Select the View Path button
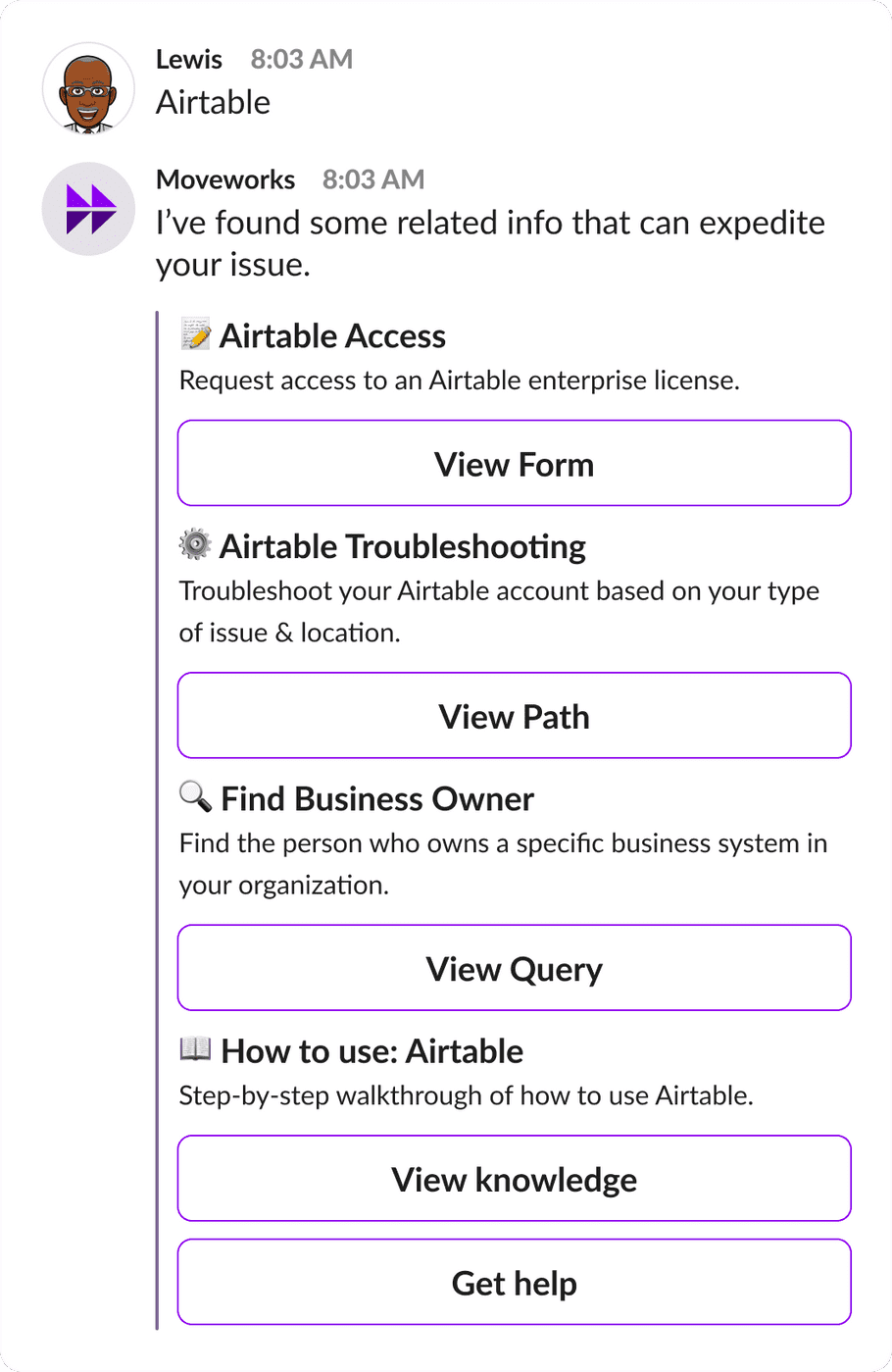 (514, 716)
